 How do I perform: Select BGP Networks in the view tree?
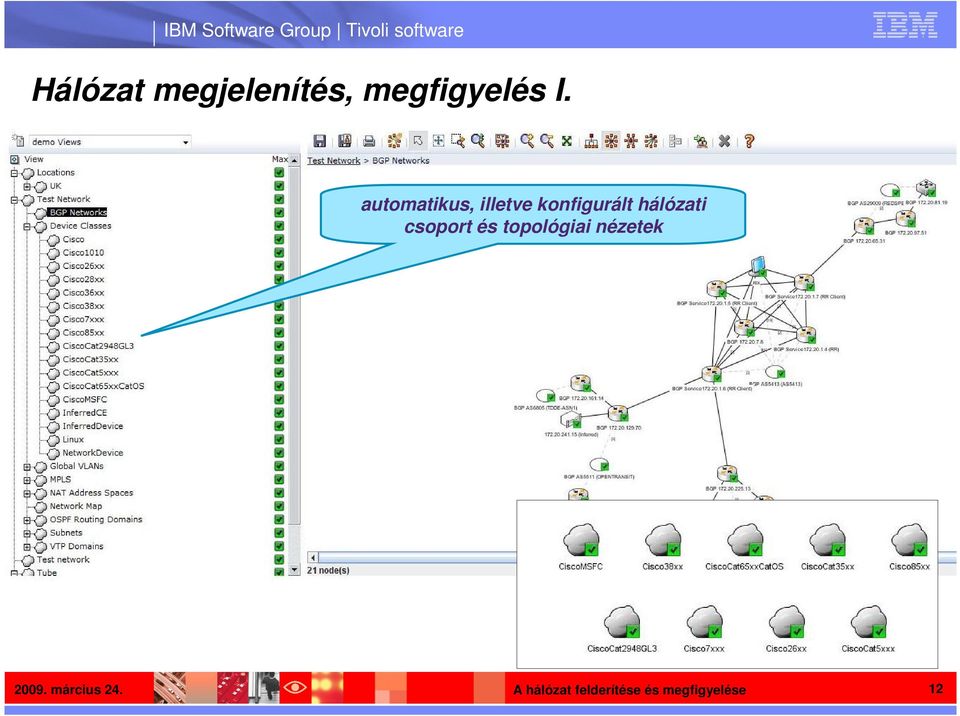click(x=78, y=213)
